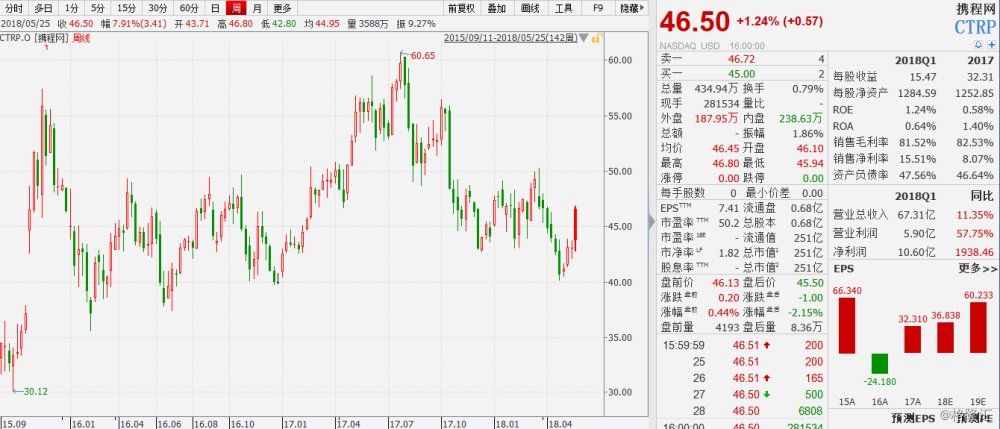Select the 月 monthly K-line tab

(x=257, y=7)
